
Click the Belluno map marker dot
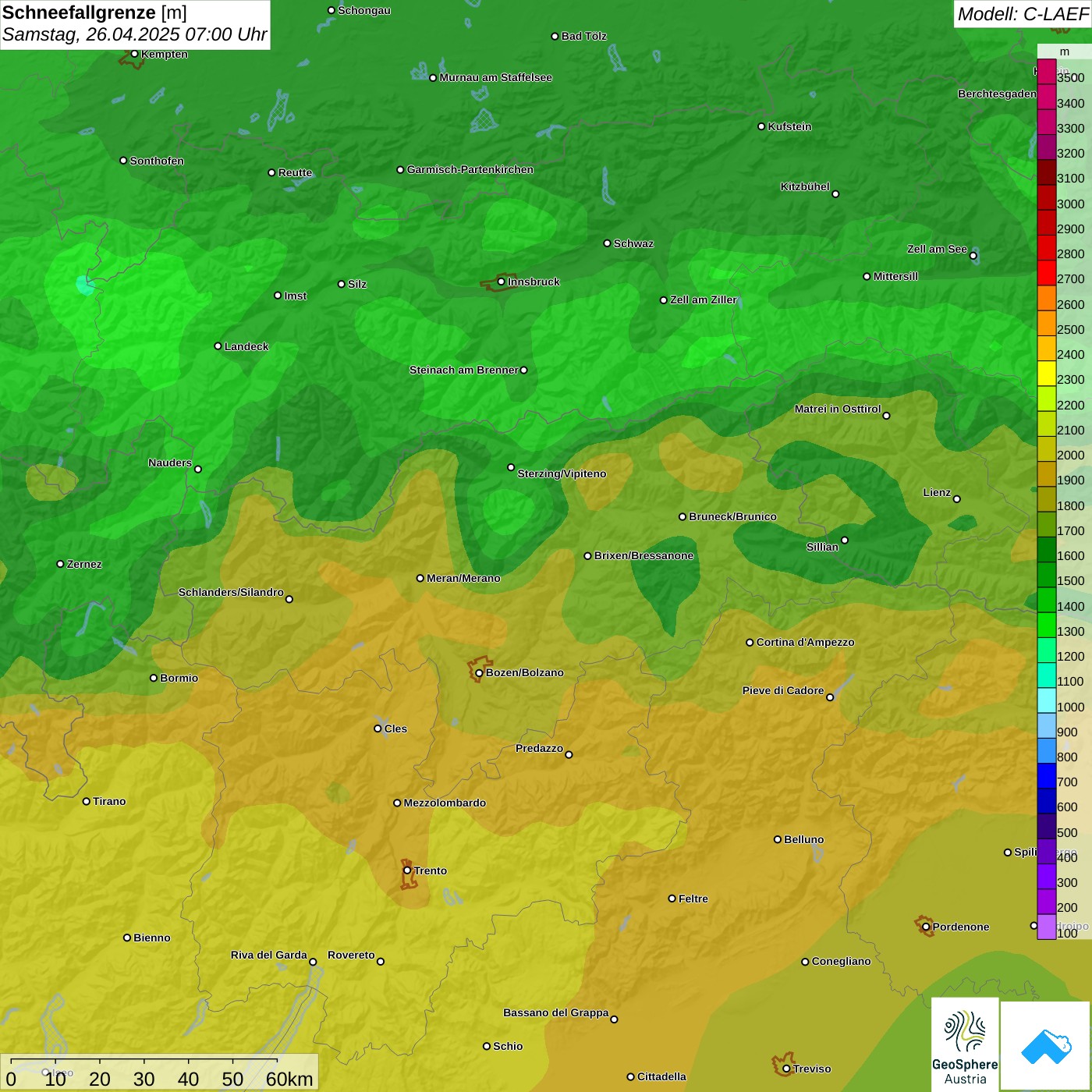coord(777,839)
